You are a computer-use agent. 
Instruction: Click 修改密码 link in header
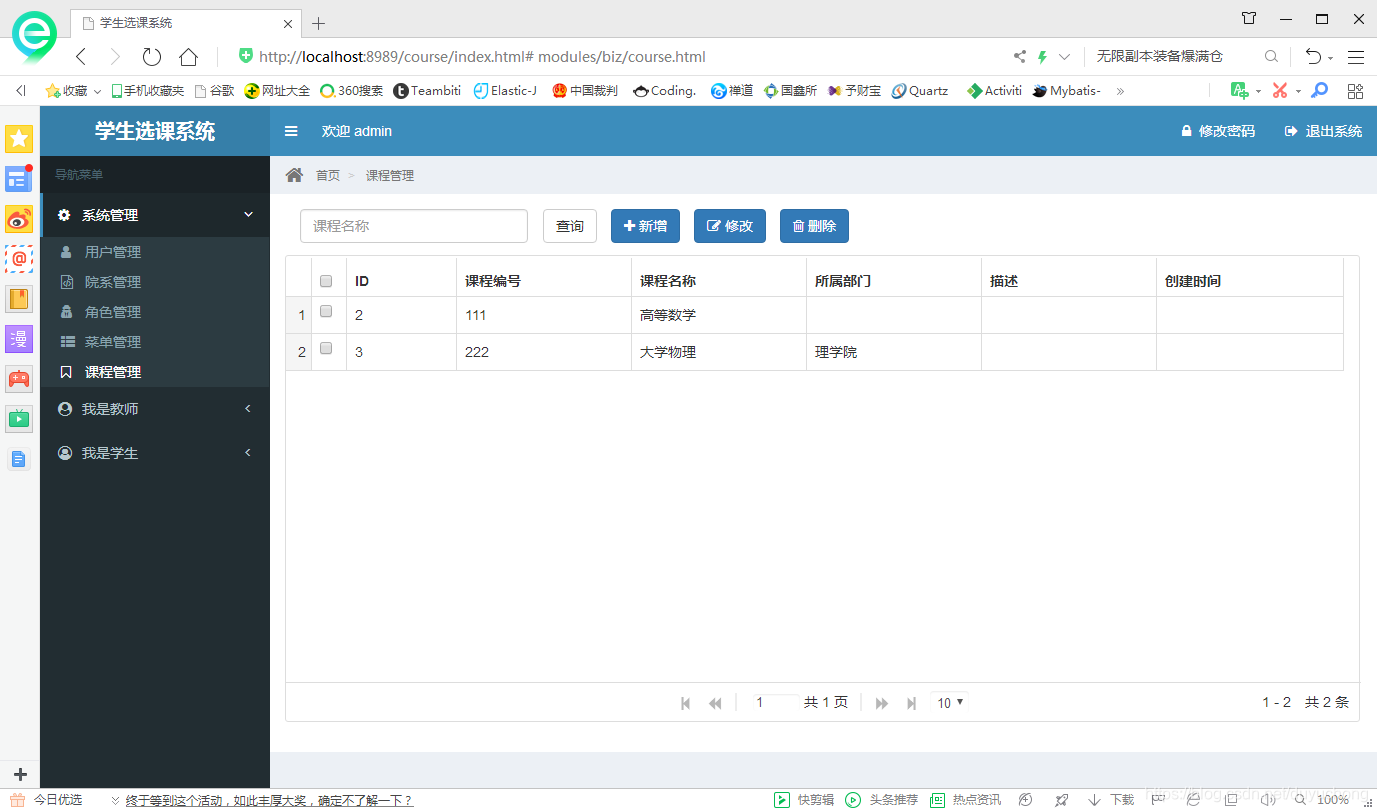coord(1218,131)
